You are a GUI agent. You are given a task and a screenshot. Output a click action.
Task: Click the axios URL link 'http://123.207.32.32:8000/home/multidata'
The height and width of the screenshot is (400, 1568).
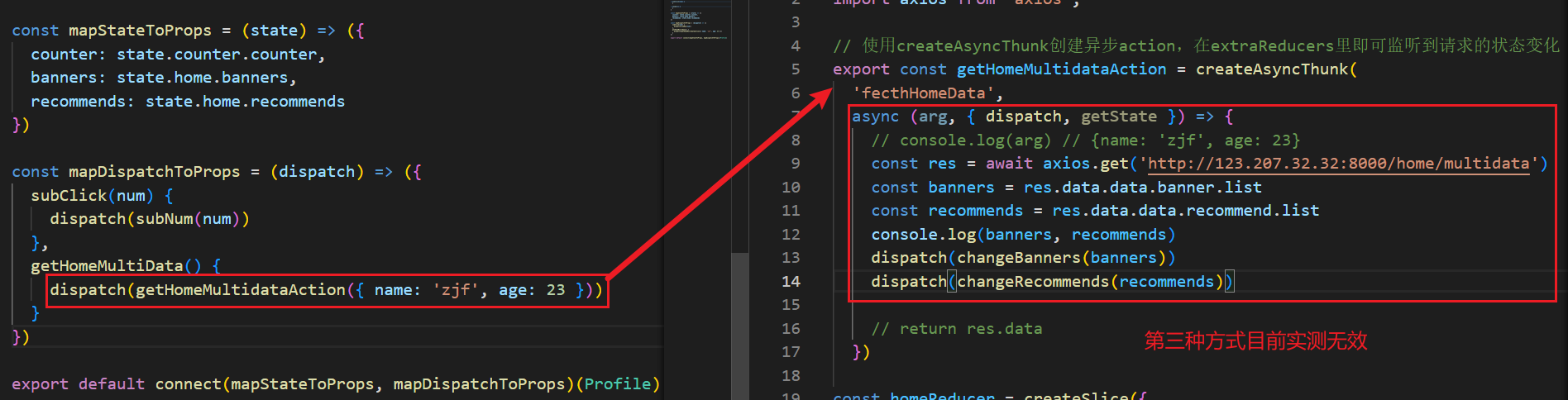(1339, 164)
